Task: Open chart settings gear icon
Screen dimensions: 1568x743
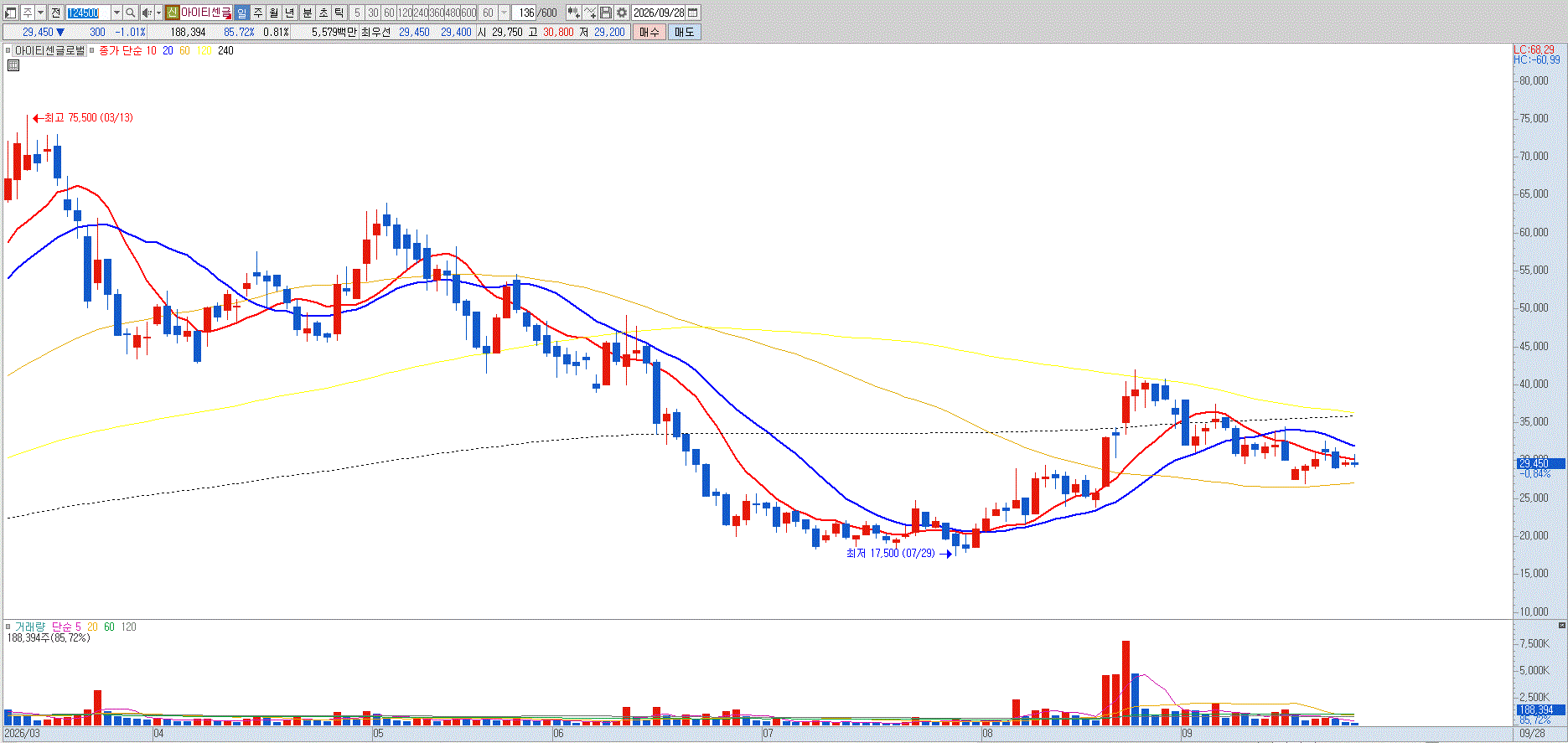Action: coord(621,13)
